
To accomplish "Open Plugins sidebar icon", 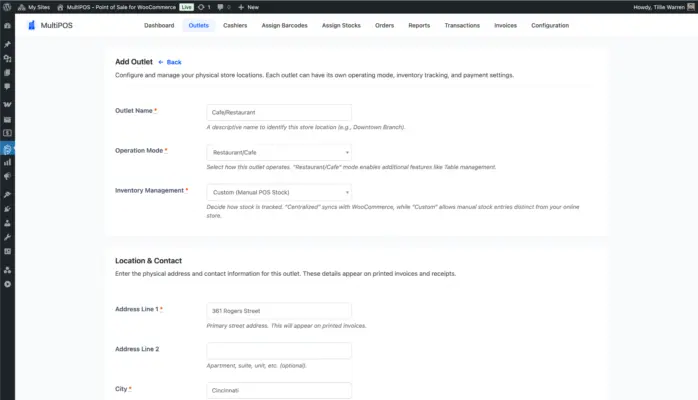I will click(x=7, y=209).
